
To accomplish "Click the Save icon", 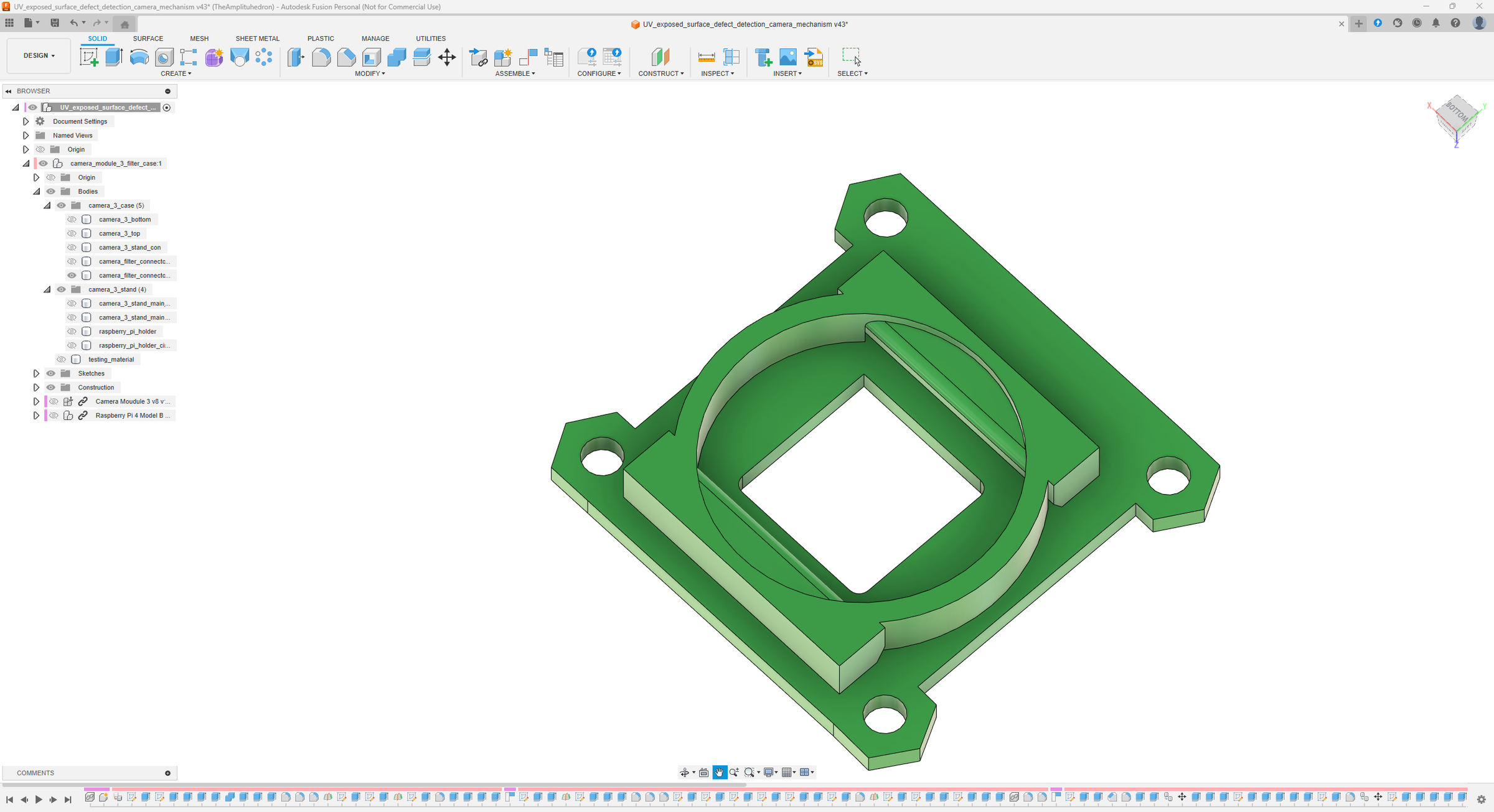I will (55, 23).
